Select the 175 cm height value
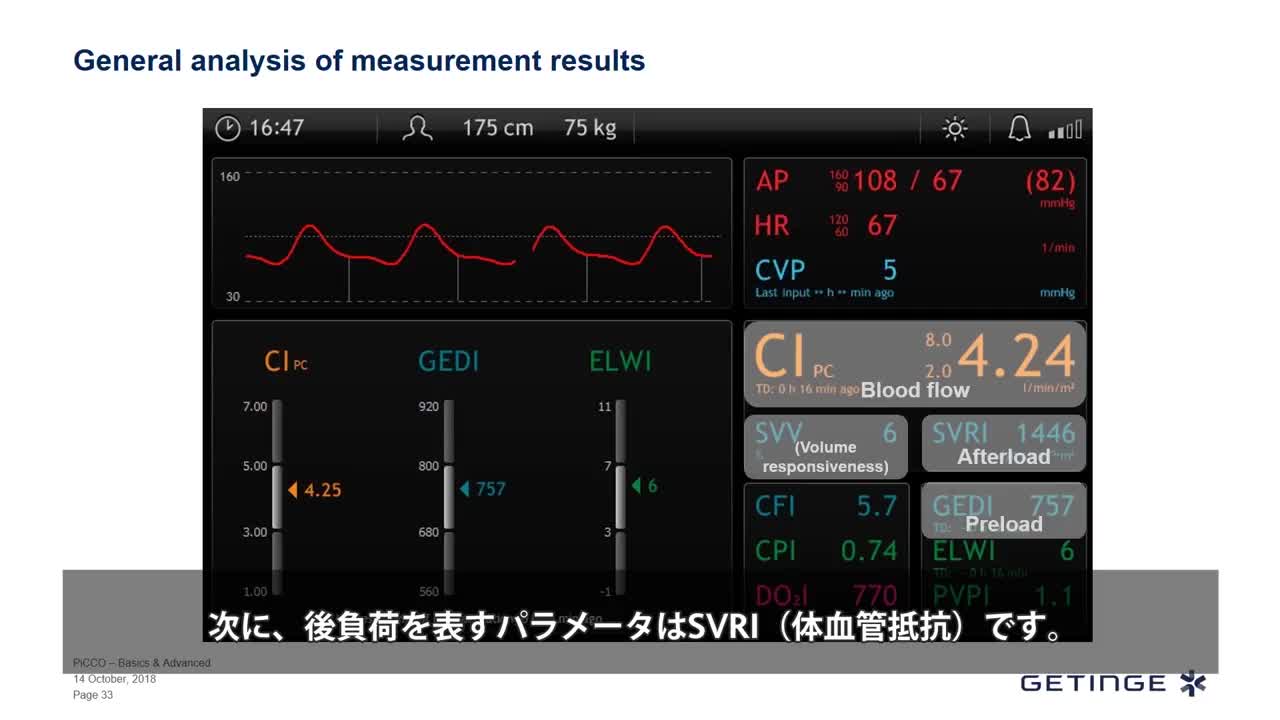This screenshot has width=1280, height=720. pos(497,128)
